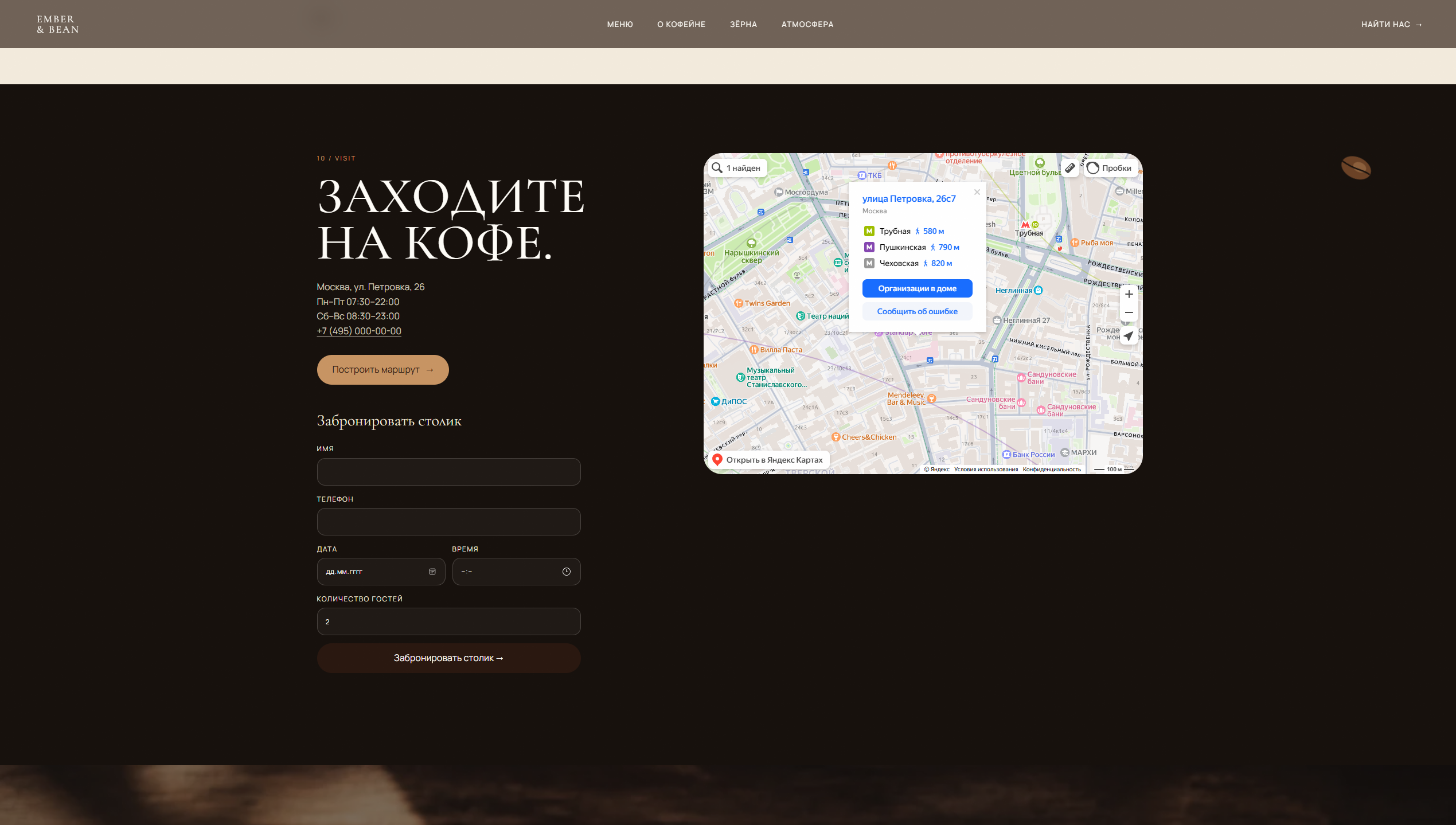Click the ДиПОС map marker
Image resolution: width=1456 pixels, height=825 pixels.
715,401
